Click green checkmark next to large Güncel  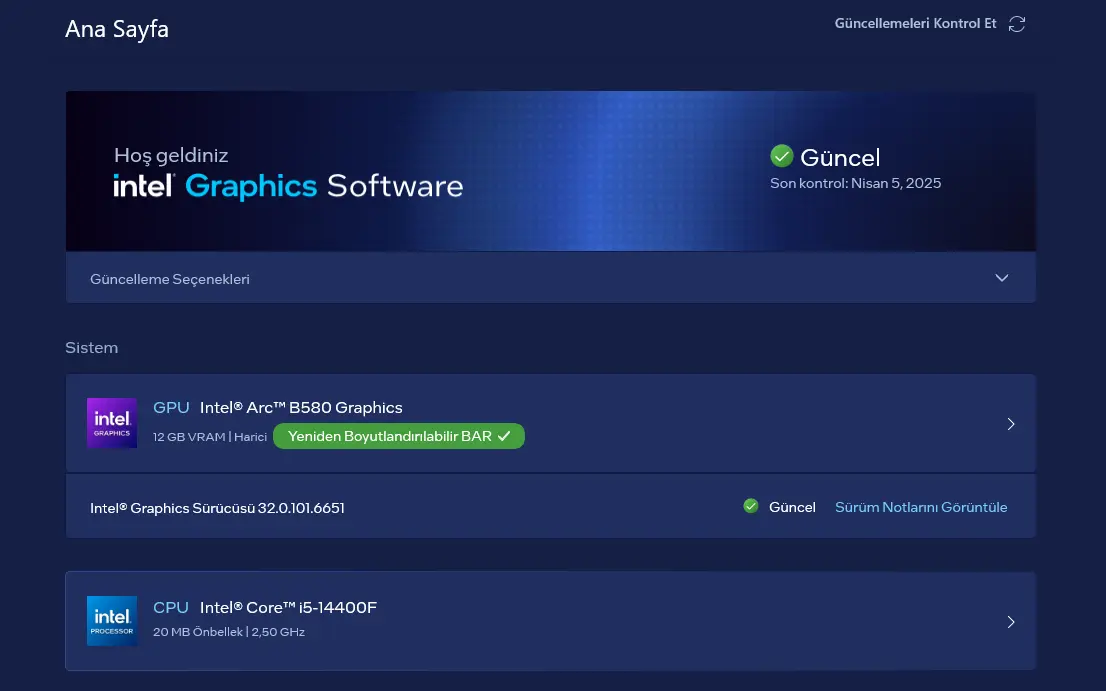(x=782, y=156)
